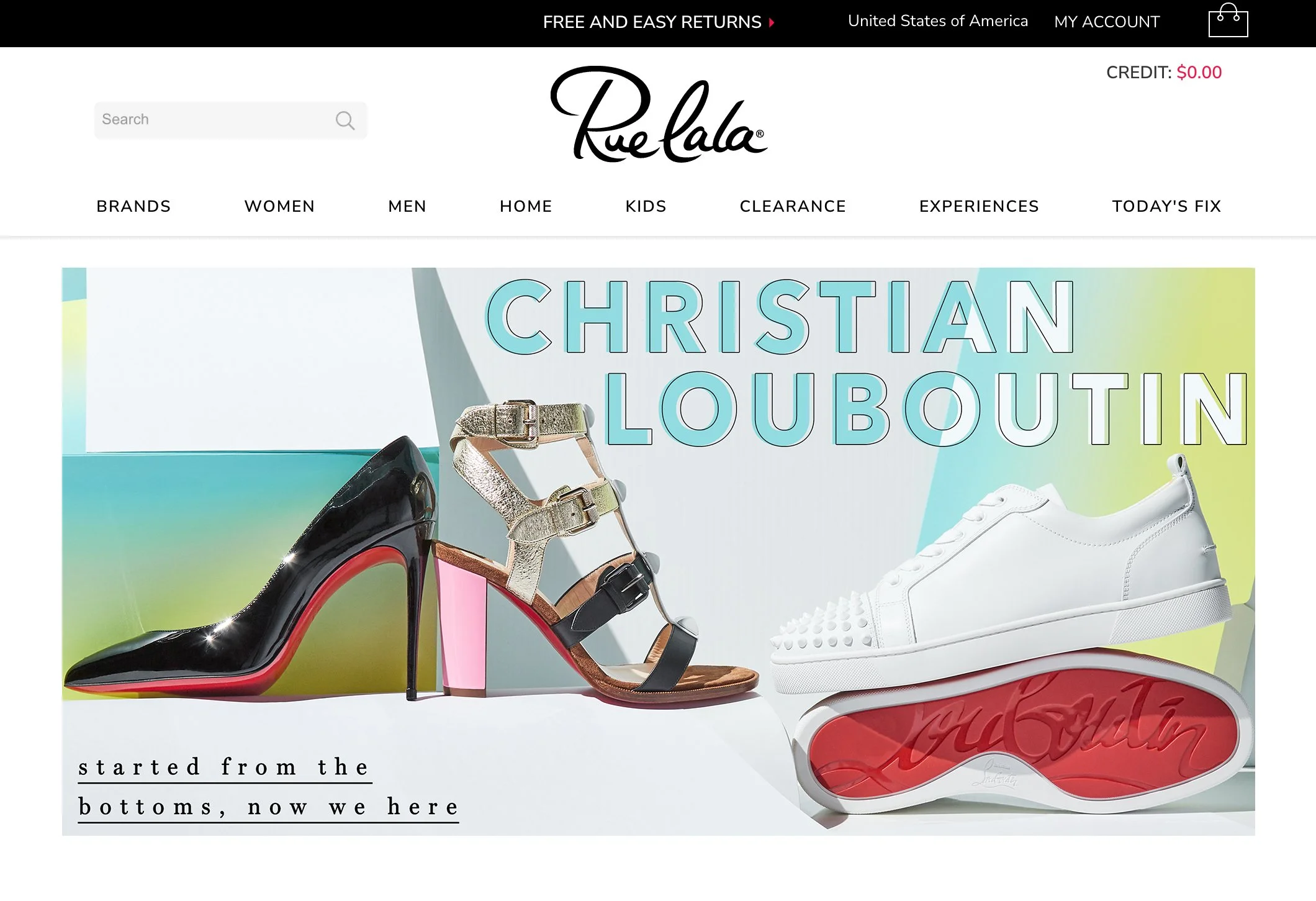This screenshot has width=1316, height=901.
Task: Open United States of America country selector
Action: pos(937,21)
